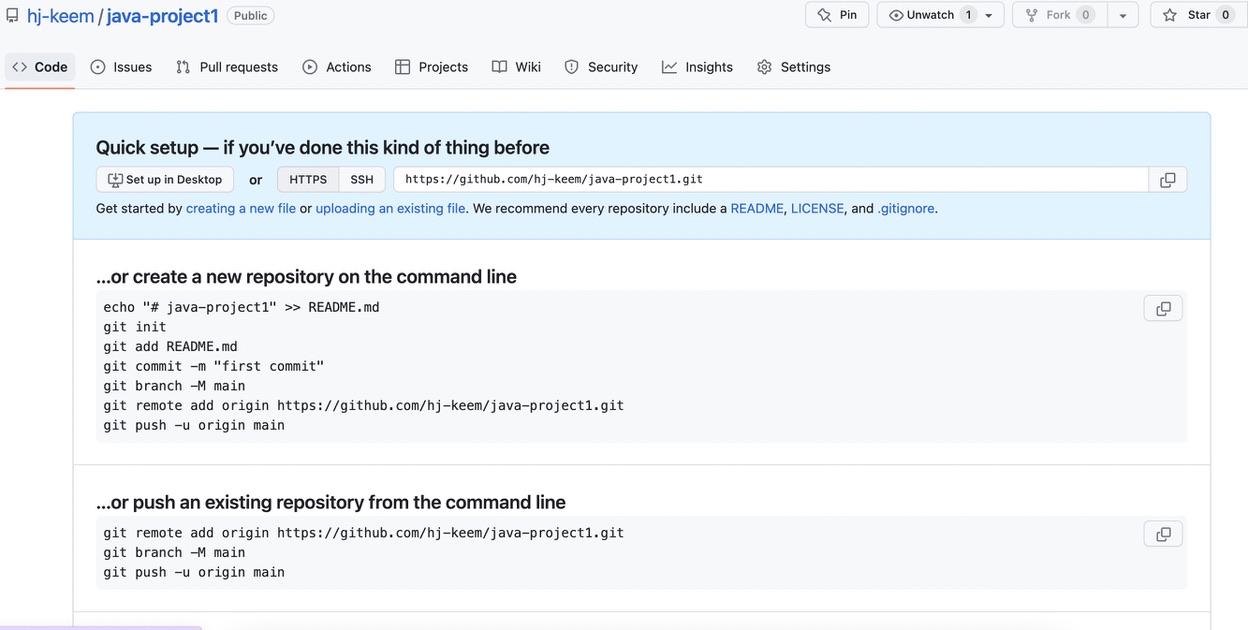This screenshot has width=1248, height=630.
Task: Click the 'Quick setup' heading
Action: (322, 147)
